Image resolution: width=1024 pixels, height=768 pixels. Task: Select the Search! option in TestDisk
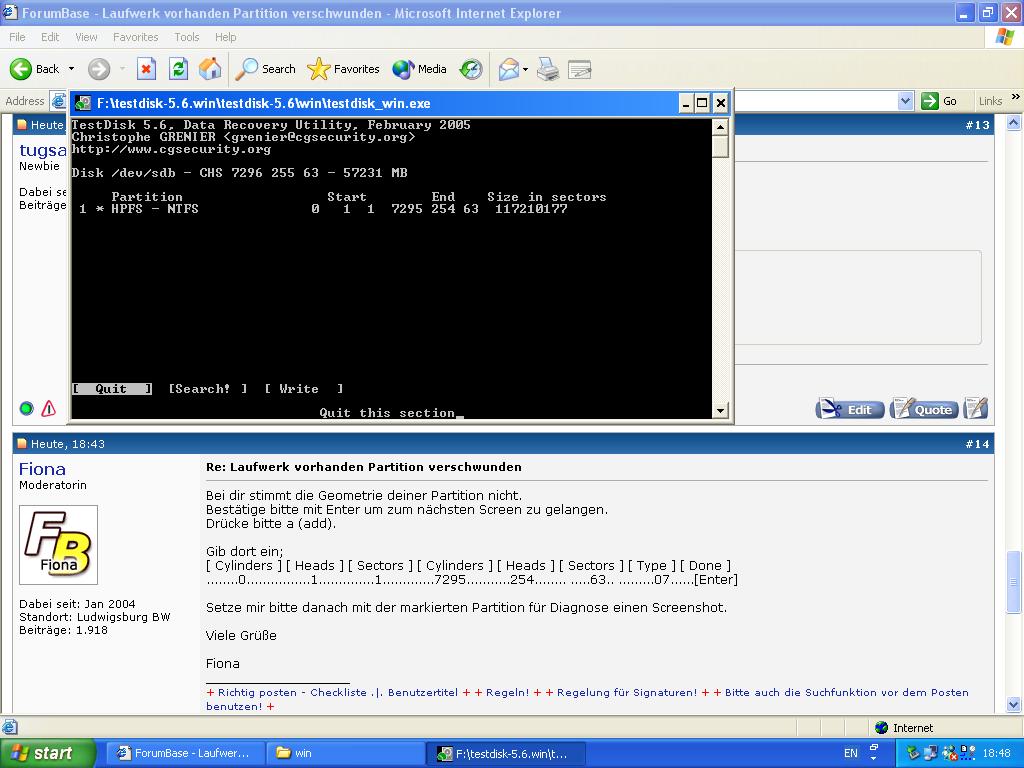click(208, 389)
